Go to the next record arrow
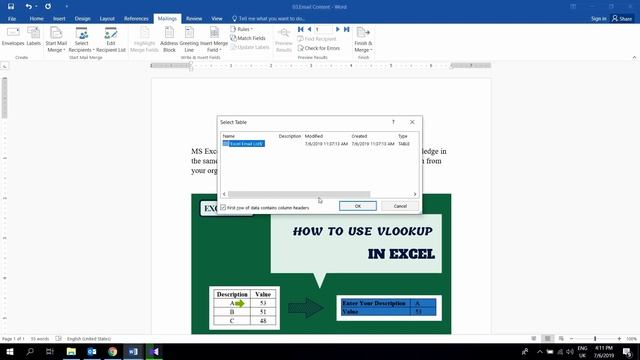Viewport: 640px width, 360px height. pyautogui.click(x=338, y=29)
